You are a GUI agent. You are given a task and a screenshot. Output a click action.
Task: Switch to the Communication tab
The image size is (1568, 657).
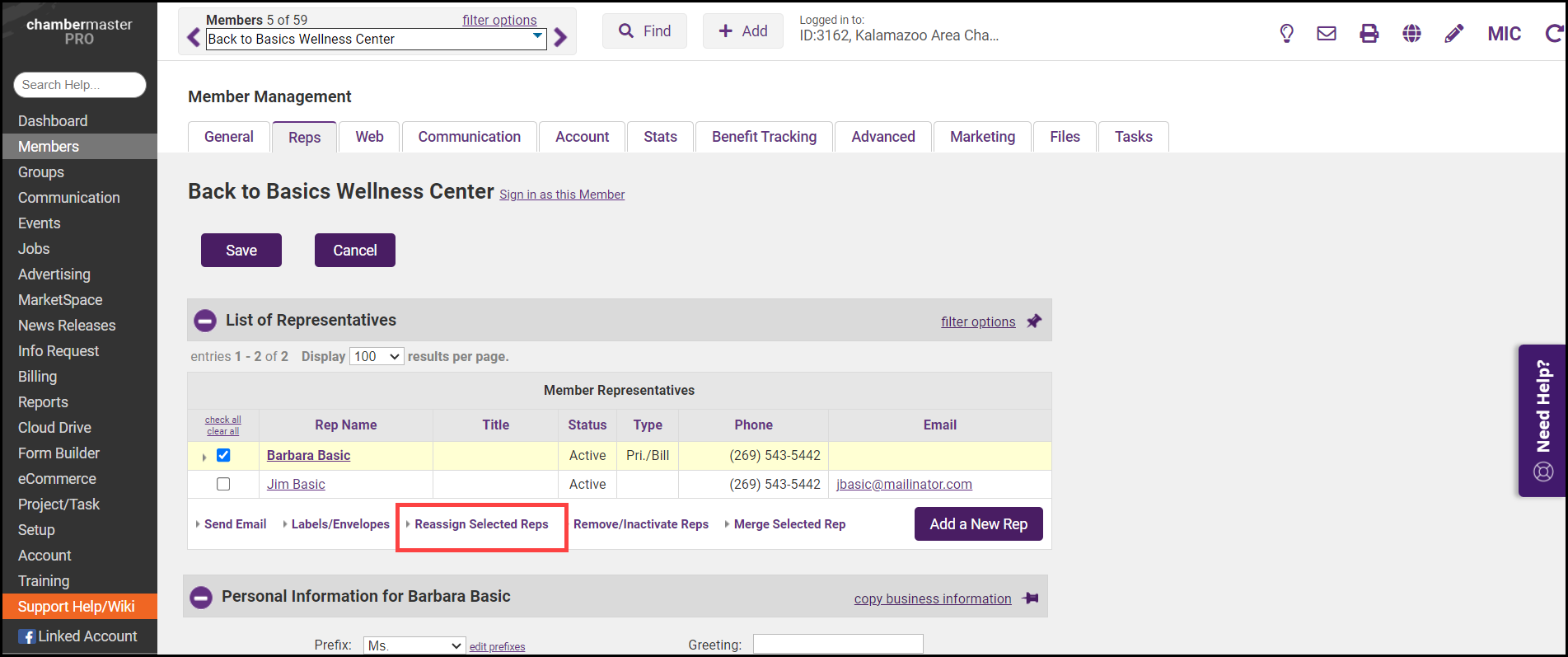click(x=469, y=137)
